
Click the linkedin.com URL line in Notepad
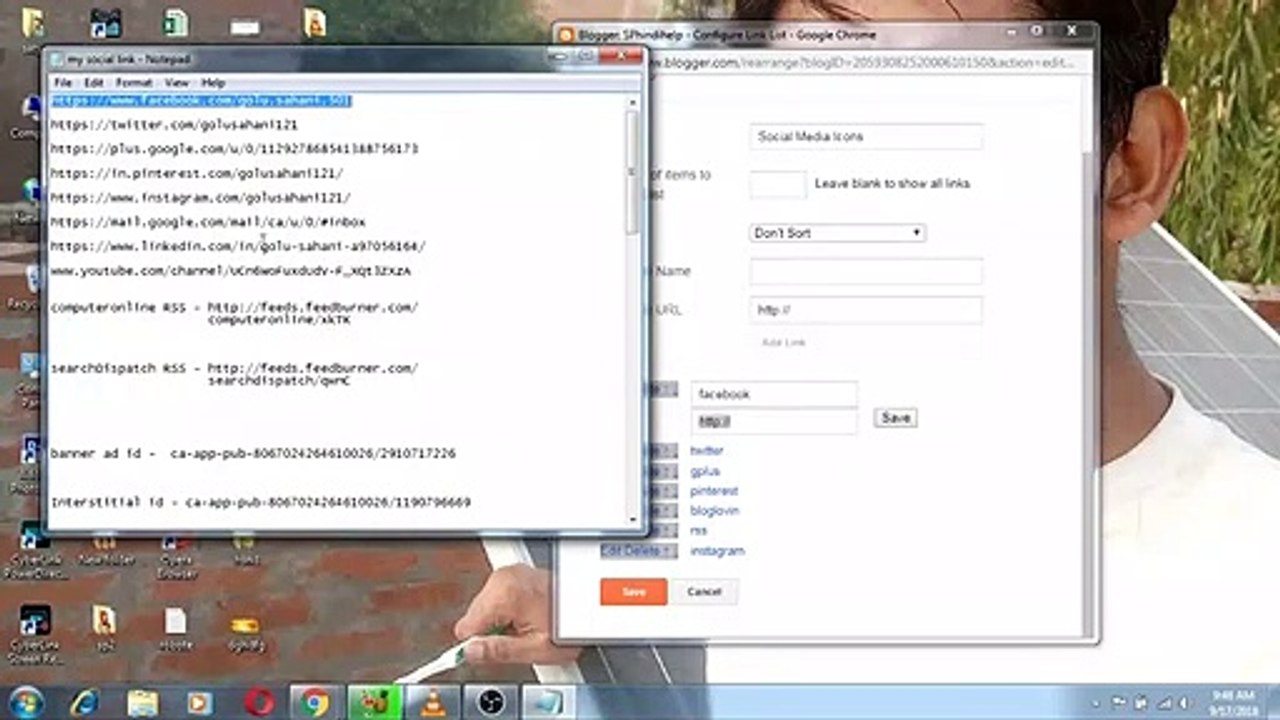pyautogui.click(x=238, y=246)
